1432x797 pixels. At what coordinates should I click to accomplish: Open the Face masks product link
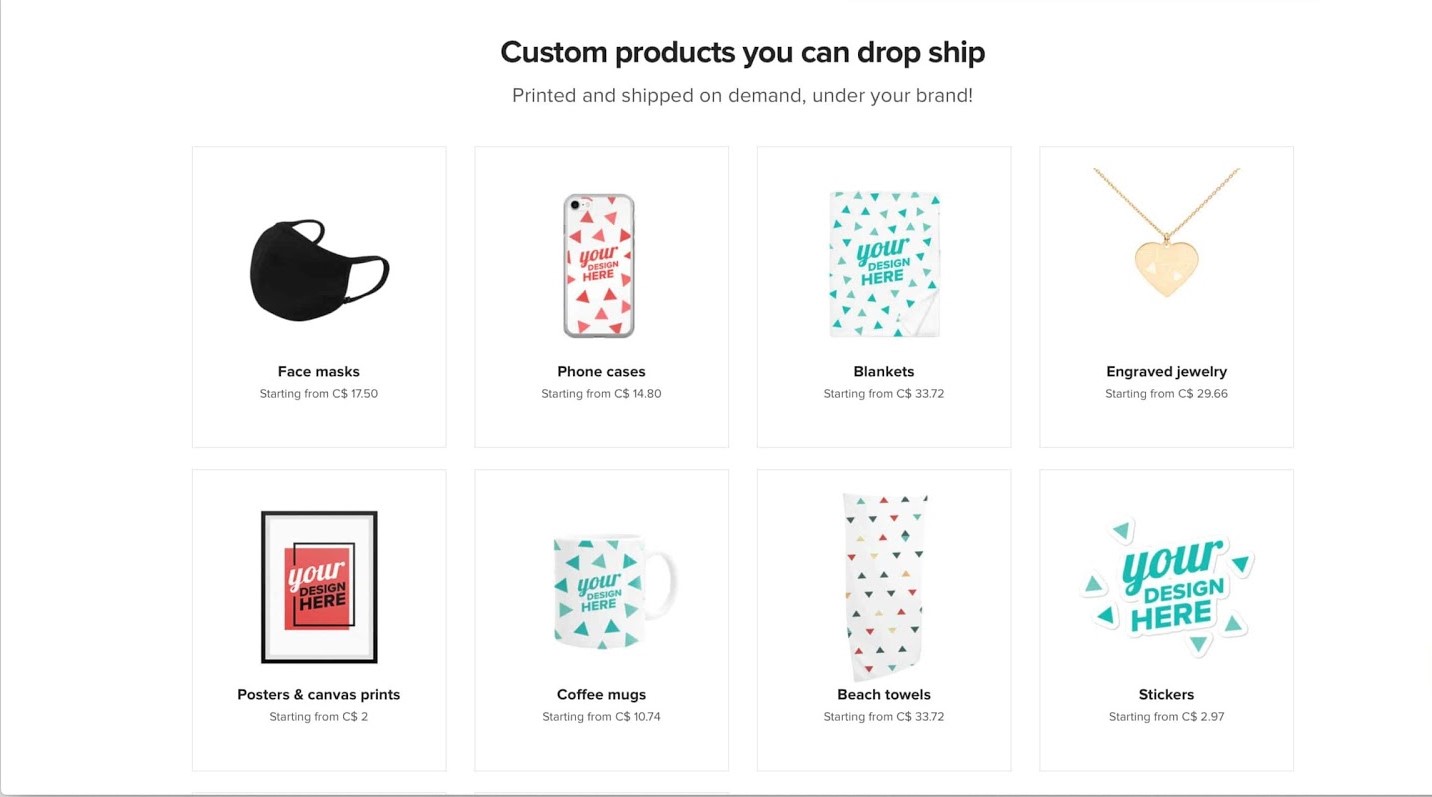[x=319, y=372]
